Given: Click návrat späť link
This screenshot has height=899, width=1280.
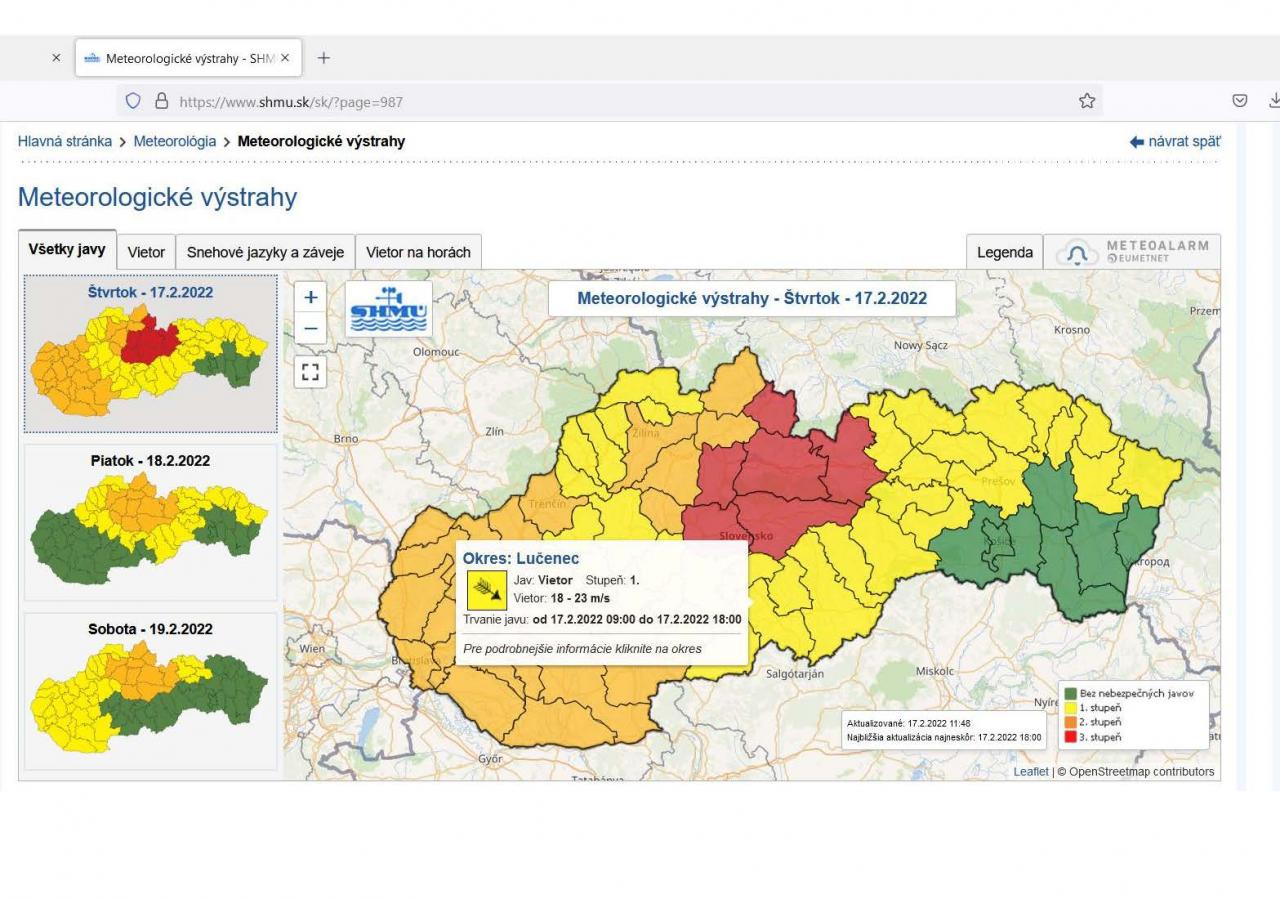Looking at the screenshot, I should click(x=1175, y=142).
